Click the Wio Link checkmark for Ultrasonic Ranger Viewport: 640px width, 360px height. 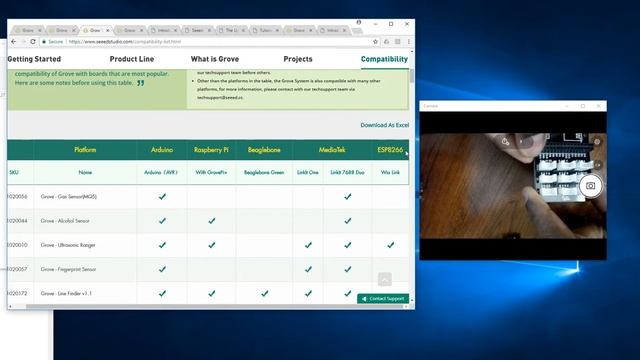click(391, 245)
